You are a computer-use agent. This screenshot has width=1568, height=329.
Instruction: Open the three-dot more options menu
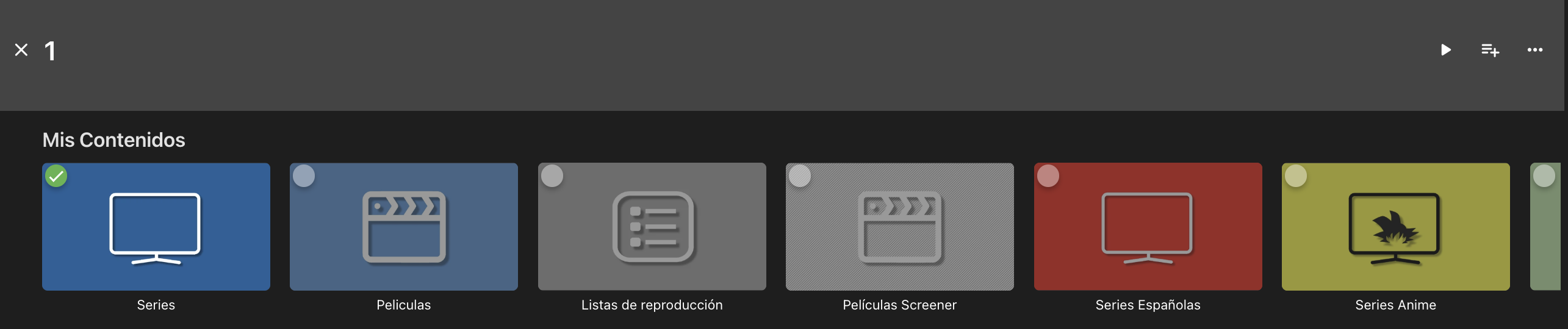(1535, 50)
